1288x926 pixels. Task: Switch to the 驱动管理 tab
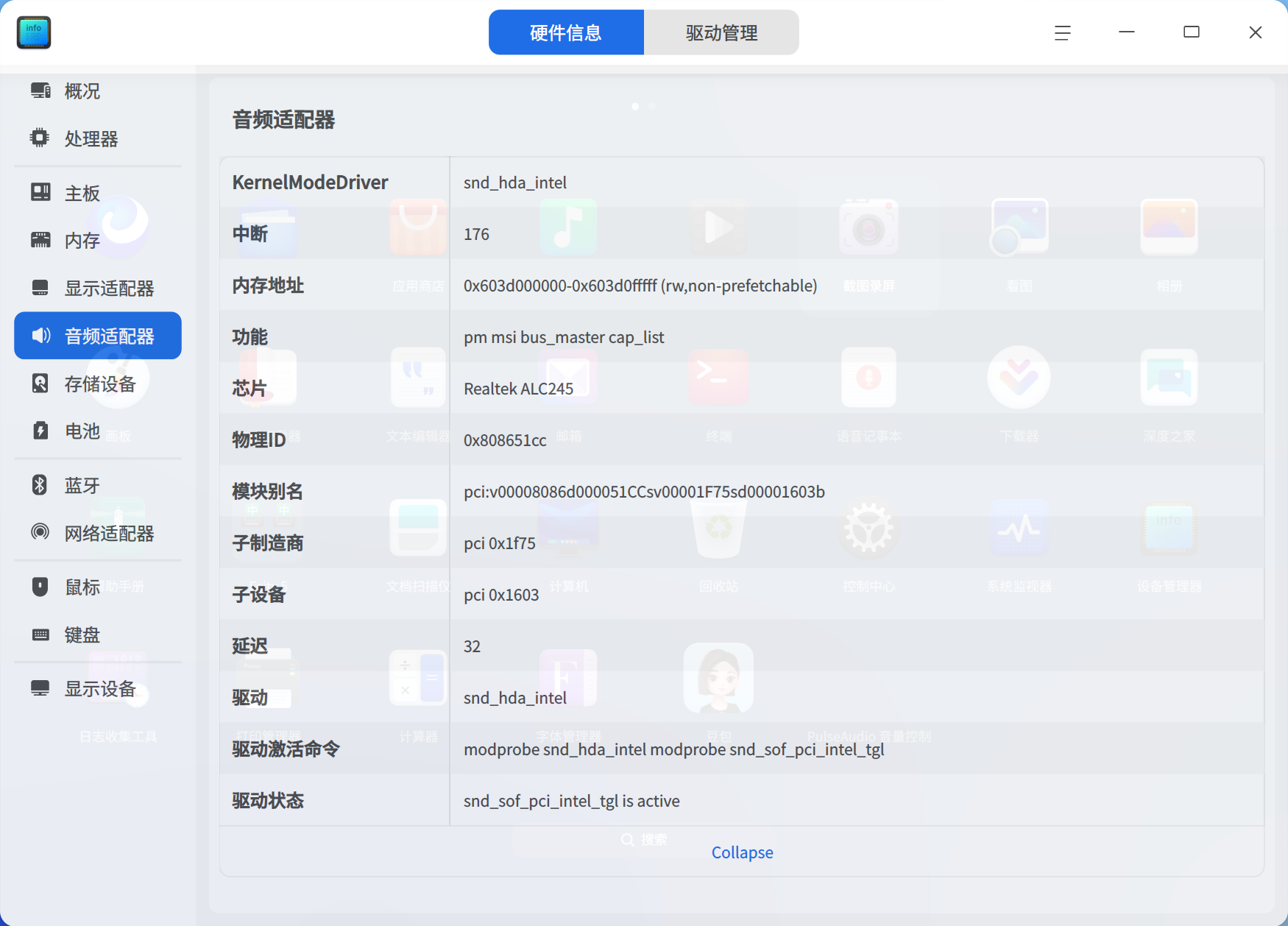click(721, 32)
